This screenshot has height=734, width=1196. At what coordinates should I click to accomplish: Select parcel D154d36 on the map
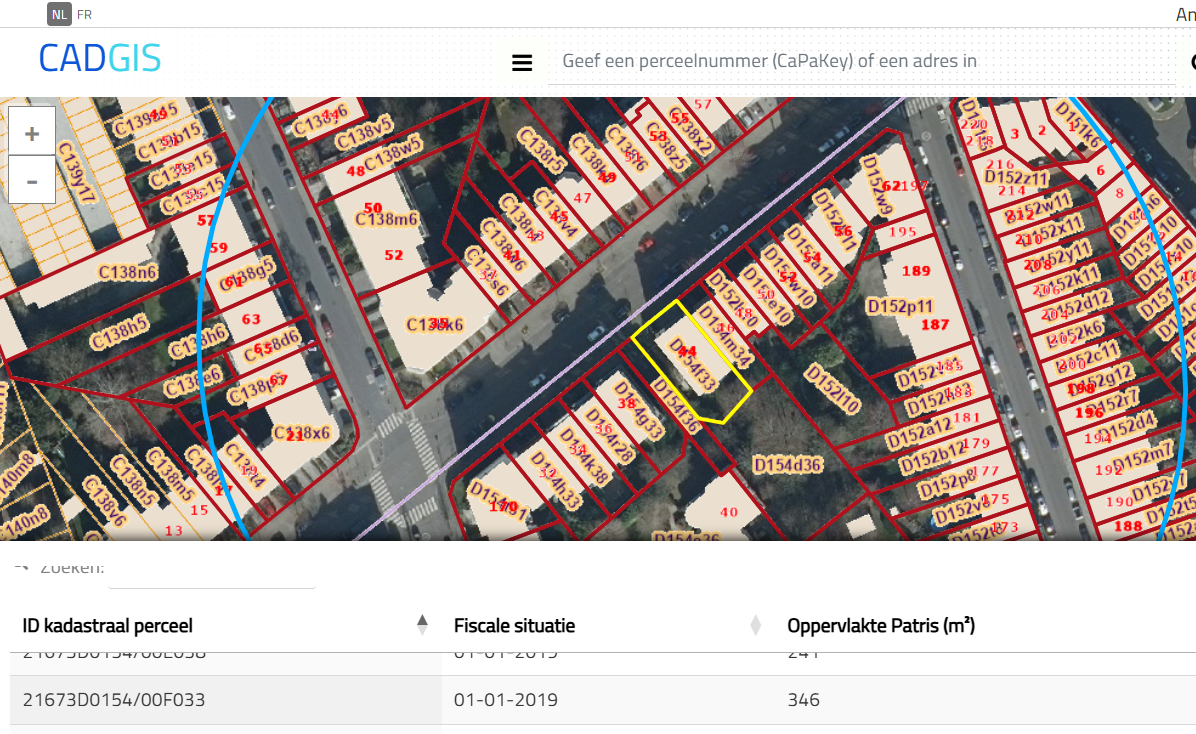tap(787, 465)
